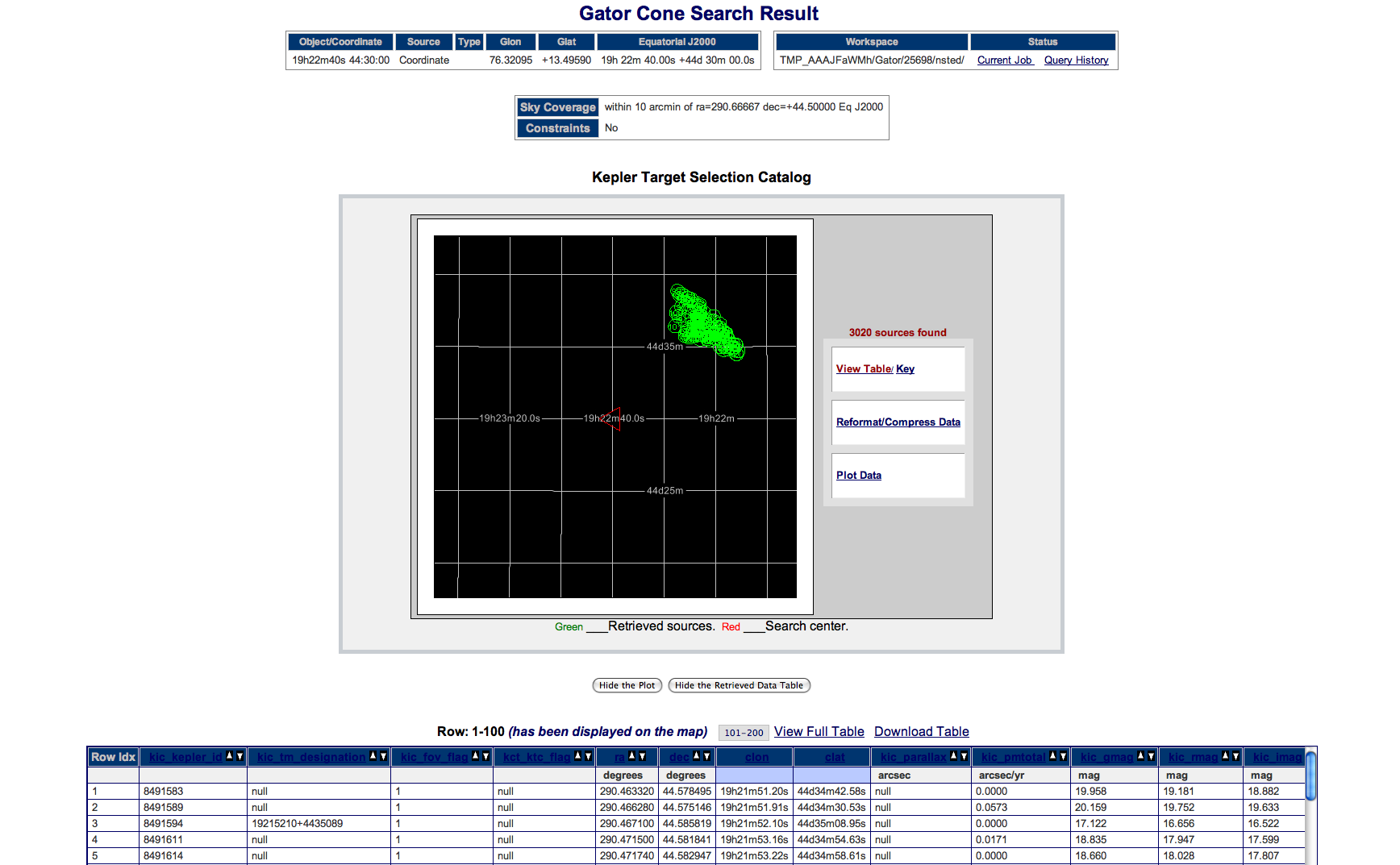Sort kic_rmag ascending arrow
The height and width of the screenshot is (865, 1400).
(x=1226, y=756)
